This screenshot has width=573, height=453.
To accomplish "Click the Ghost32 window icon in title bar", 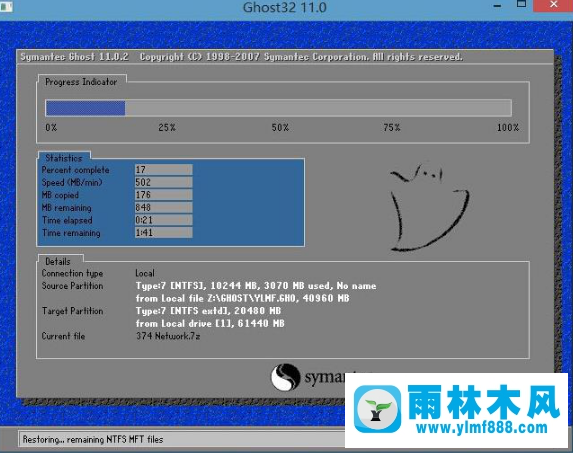I will [x=5, y=6].
